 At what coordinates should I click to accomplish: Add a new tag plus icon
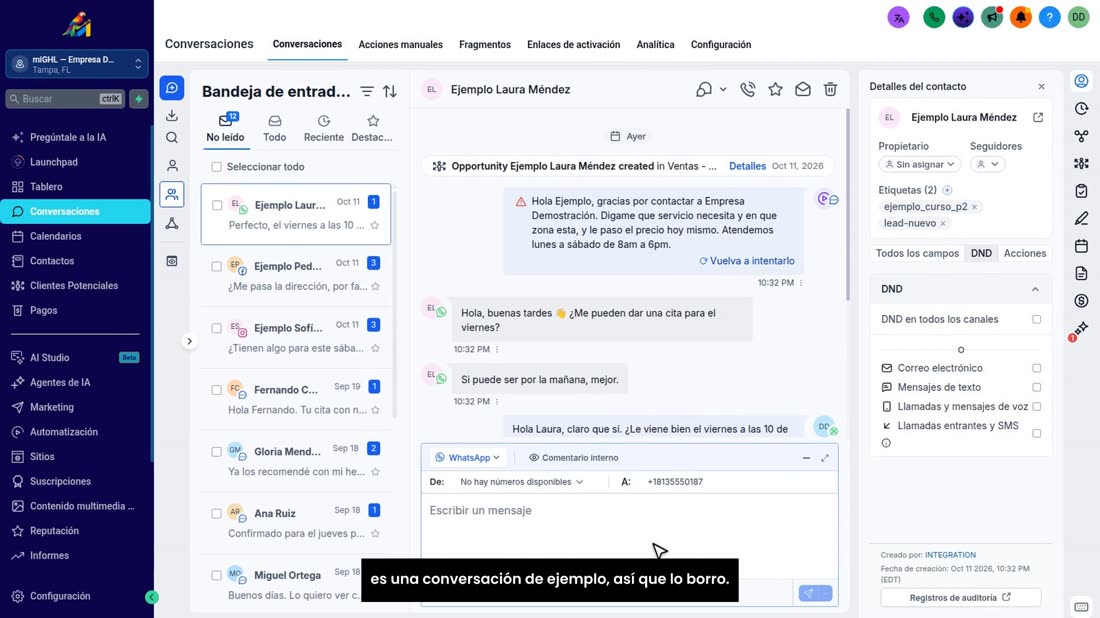[947, 190]
